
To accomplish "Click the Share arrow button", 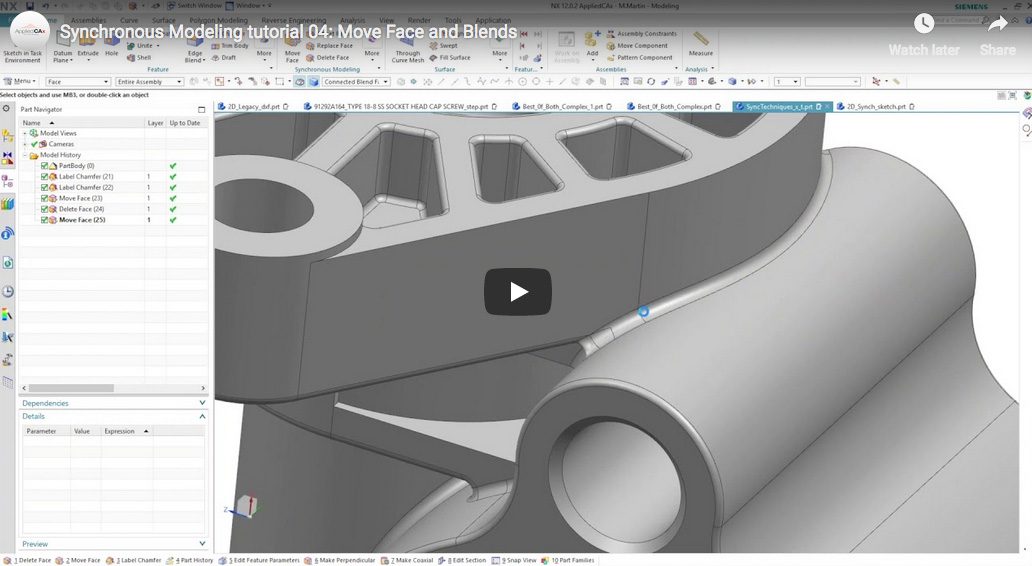I will pyautogui.click(x=997, y=34).
